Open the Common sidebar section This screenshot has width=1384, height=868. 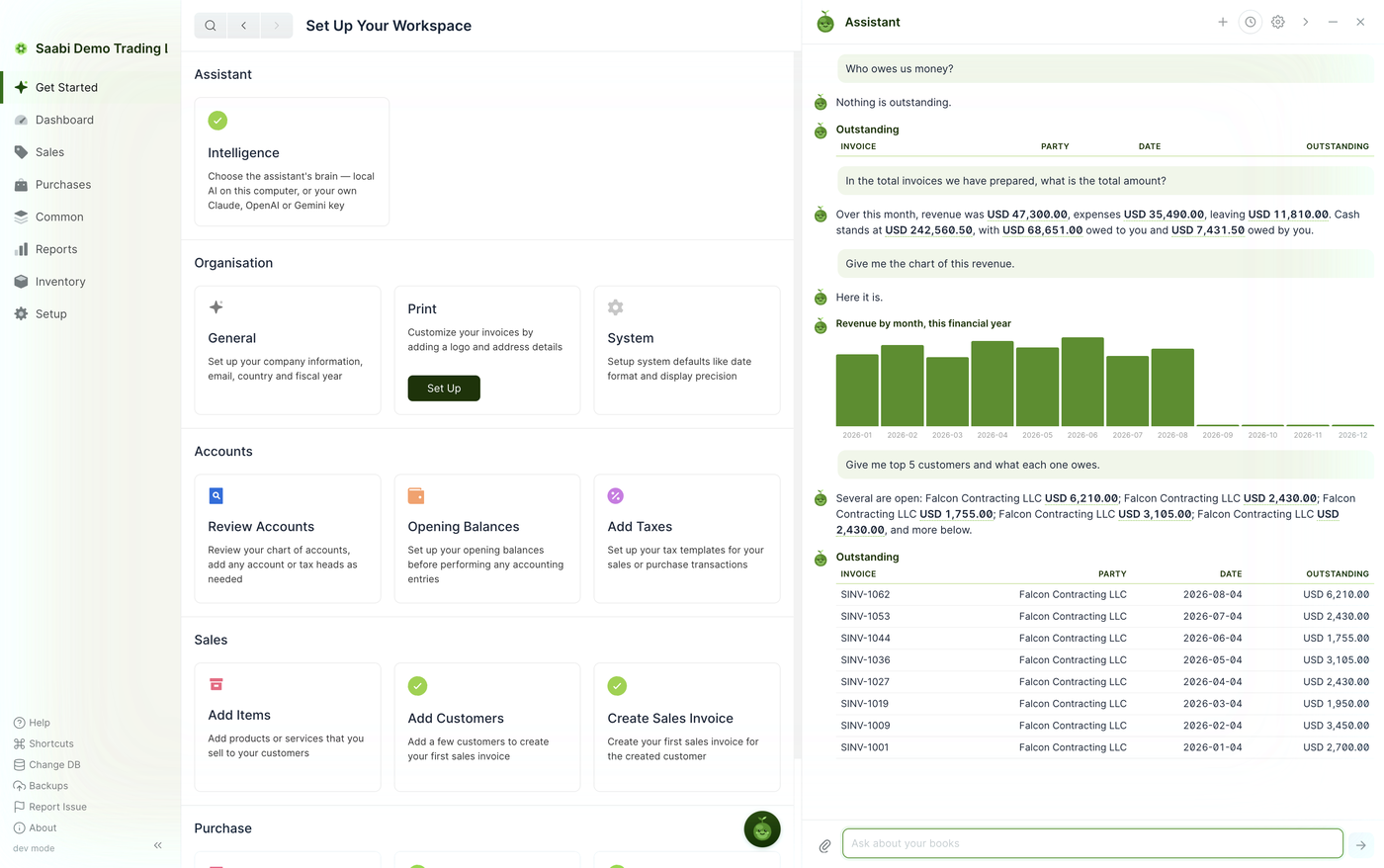91,217
